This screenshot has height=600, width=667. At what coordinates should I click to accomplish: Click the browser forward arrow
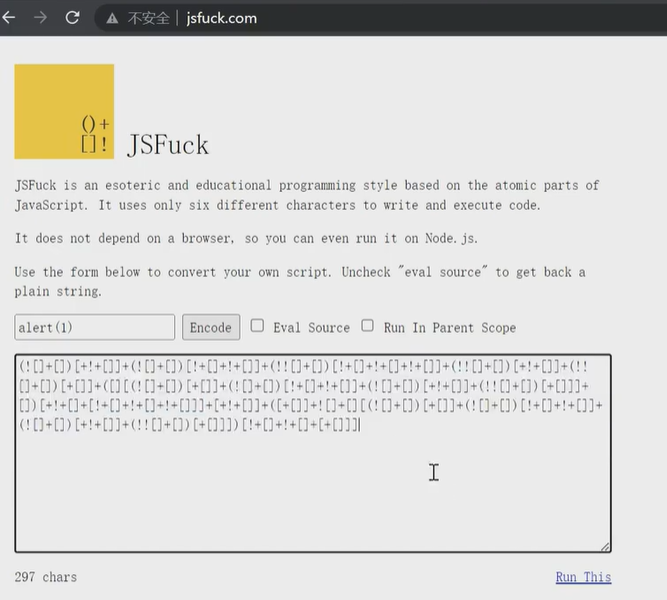40,18
